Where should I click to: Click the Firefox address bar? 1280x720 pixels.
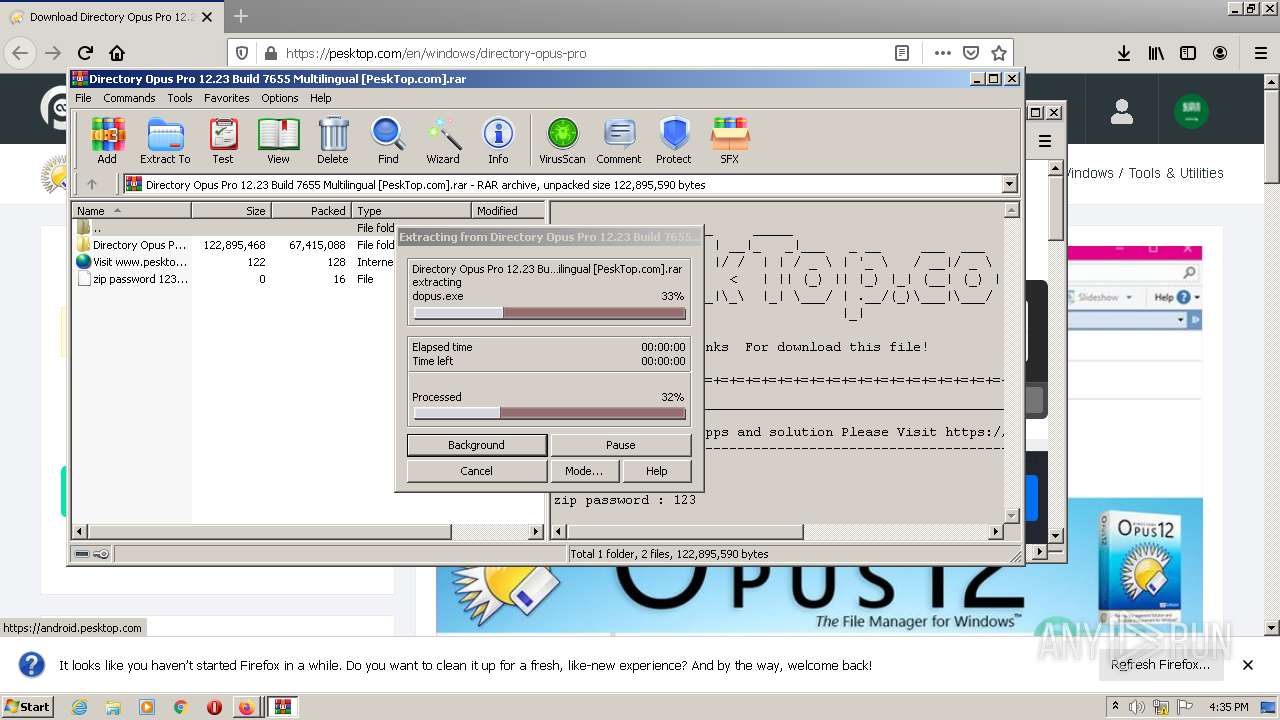click(x=584, y=53)
